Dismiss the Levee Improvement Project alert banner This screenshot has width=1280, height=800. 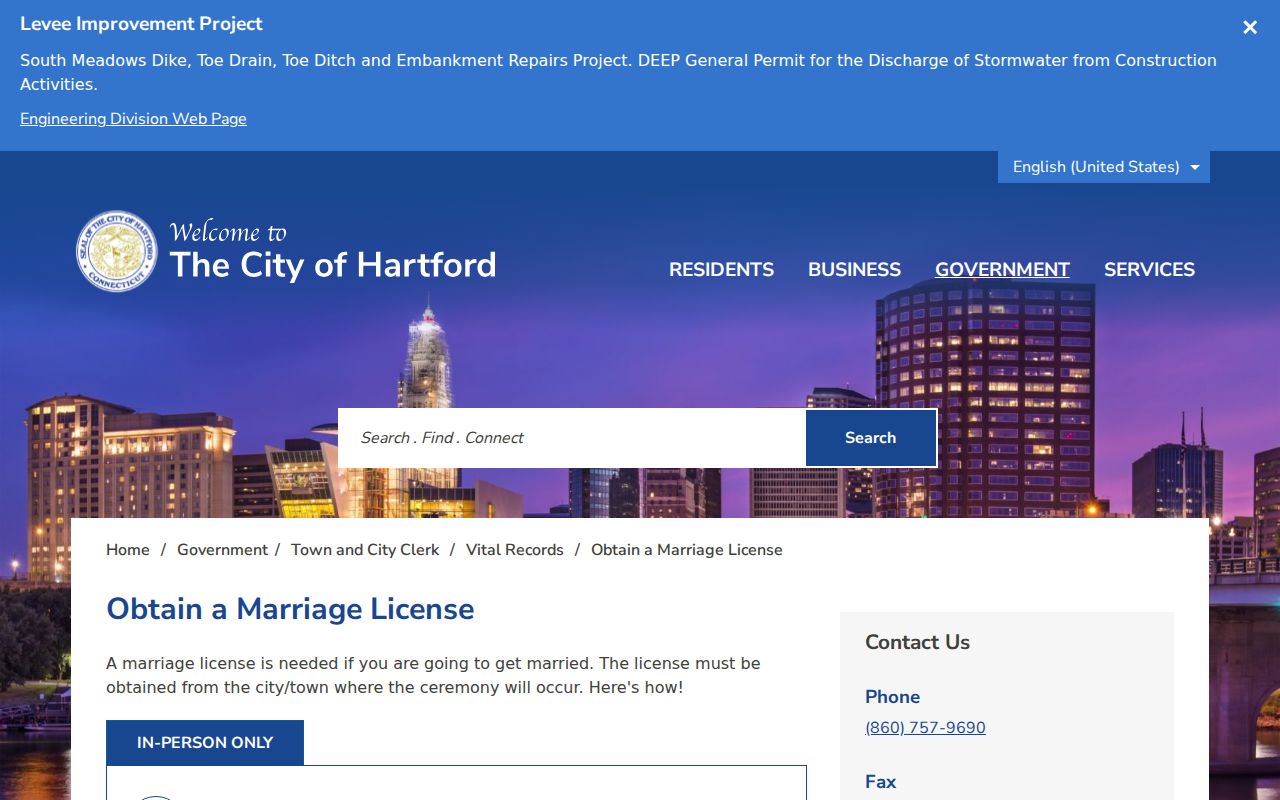(1250, 28)
